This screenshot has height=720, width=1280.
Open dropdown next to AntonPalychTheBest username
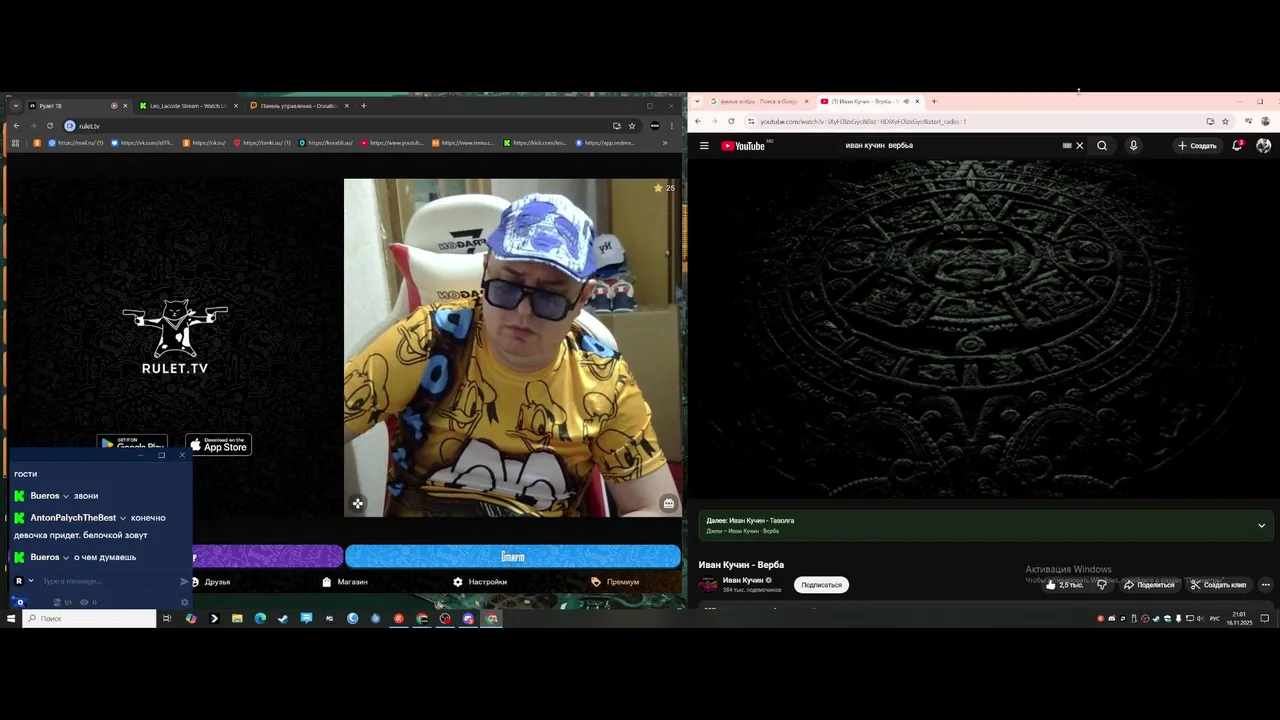tap(123, 518)
